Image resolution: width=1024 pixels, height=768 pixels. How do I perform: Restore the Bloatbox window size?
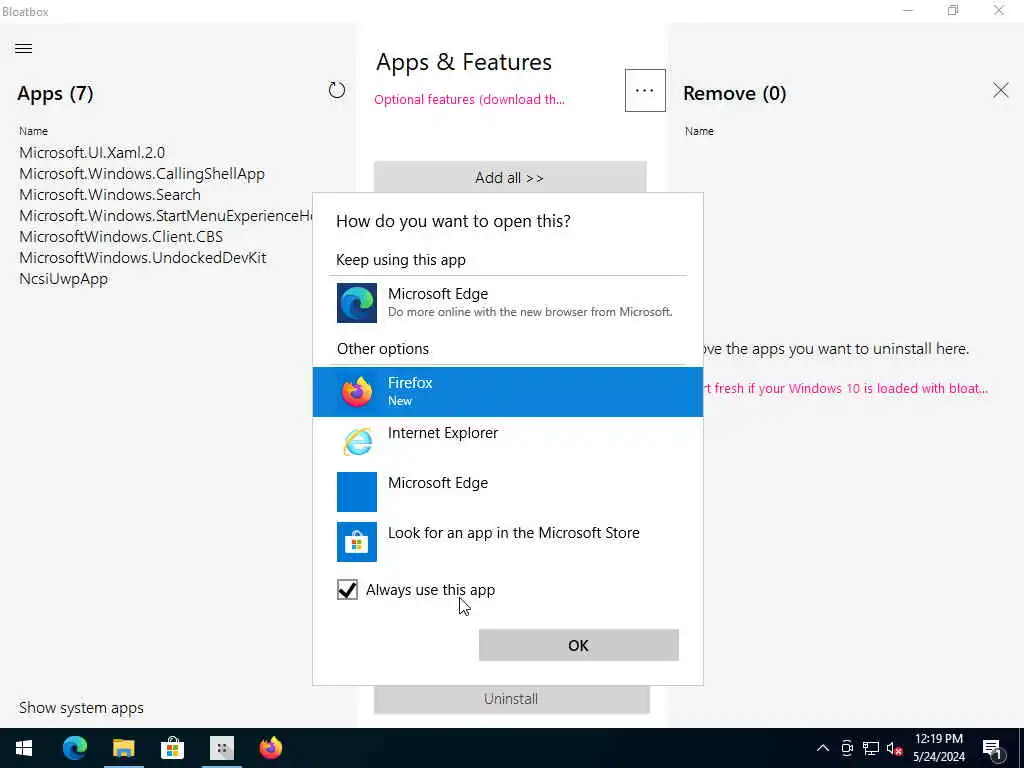(953, 10)
